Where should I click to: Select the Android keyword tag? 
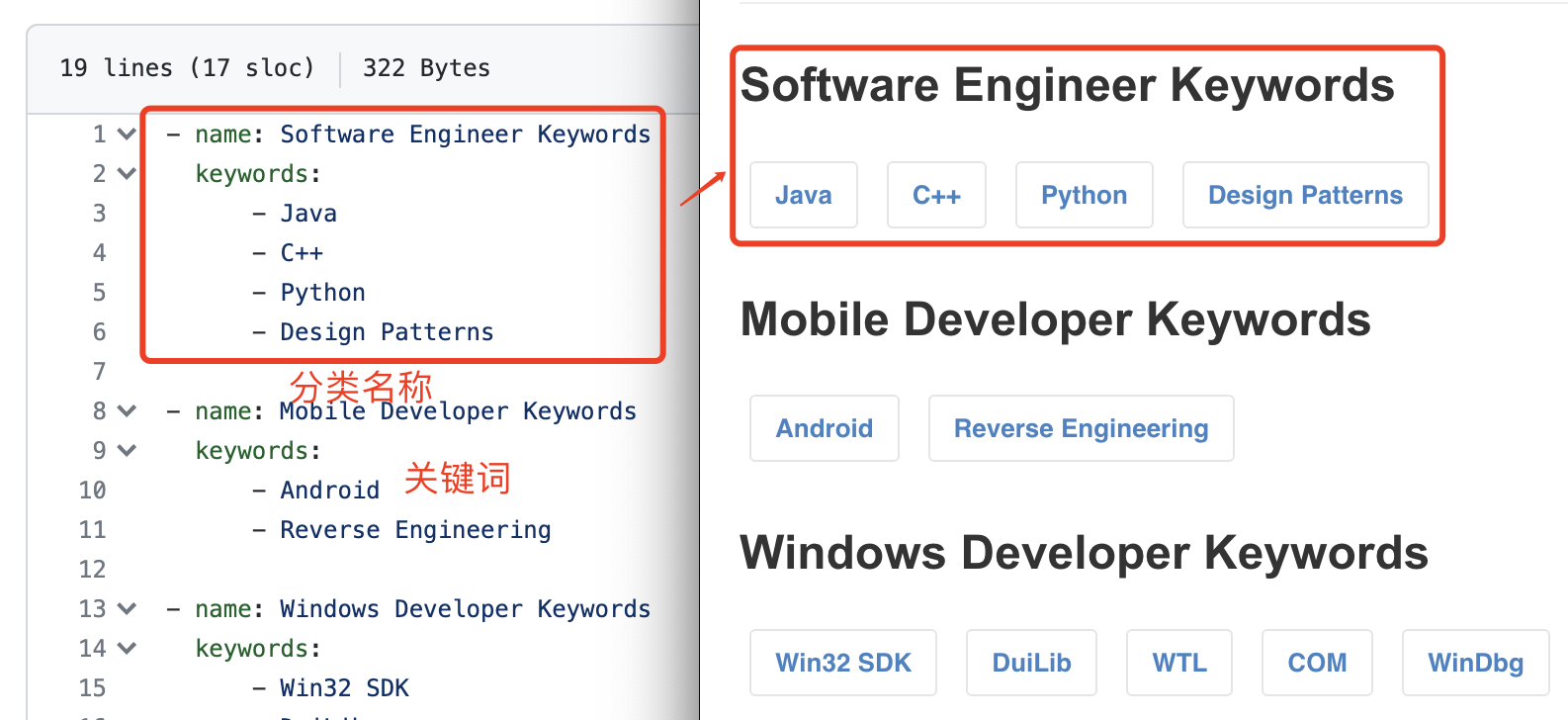pos(824,428)
